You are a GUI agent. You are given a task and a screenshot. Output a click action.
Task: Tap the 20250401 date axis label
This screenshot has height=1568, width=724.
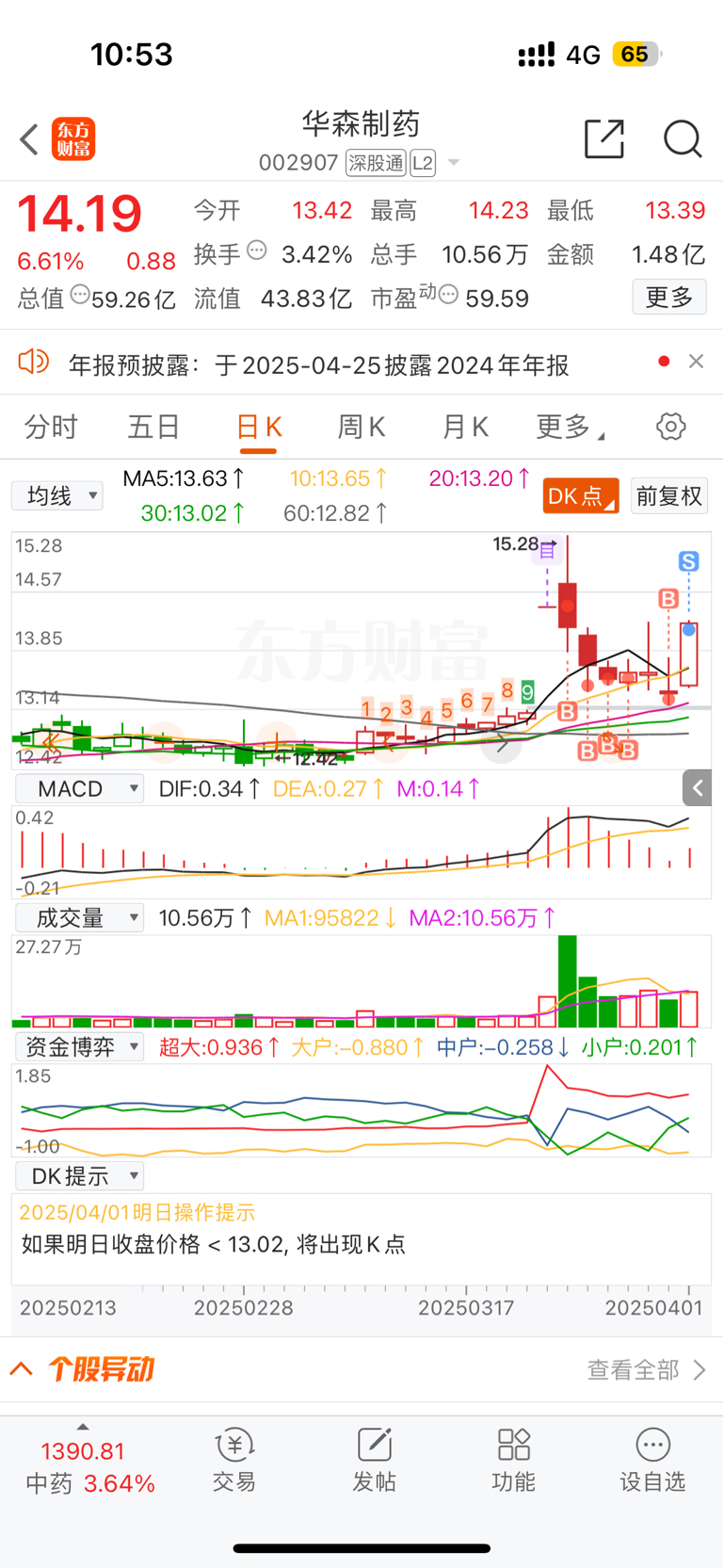(653, 1308)
